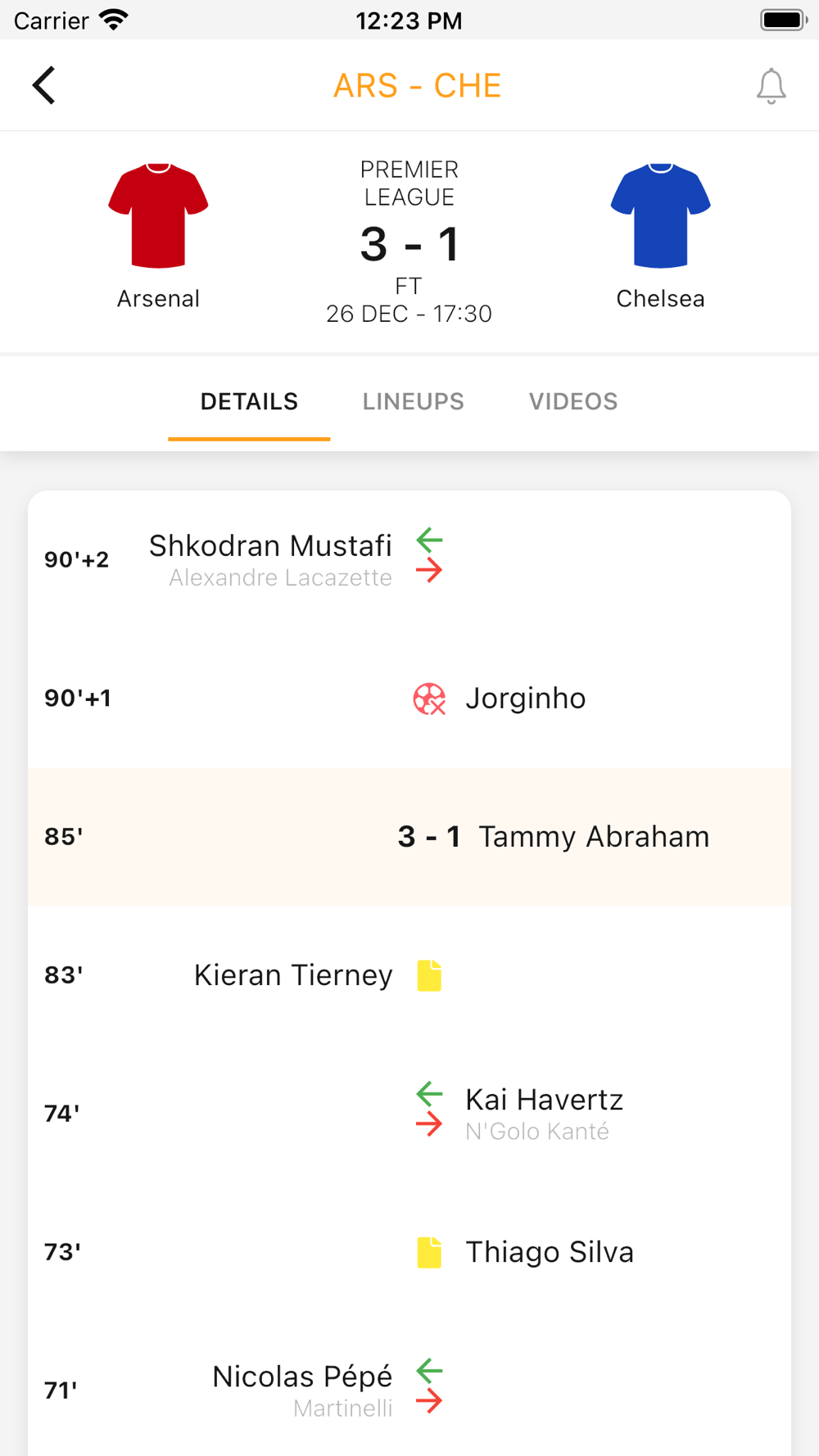Tap substitution arrows beside Nicolas Pépé
This screenshot has height=1456, width=819.
(x=429, y=1386)
